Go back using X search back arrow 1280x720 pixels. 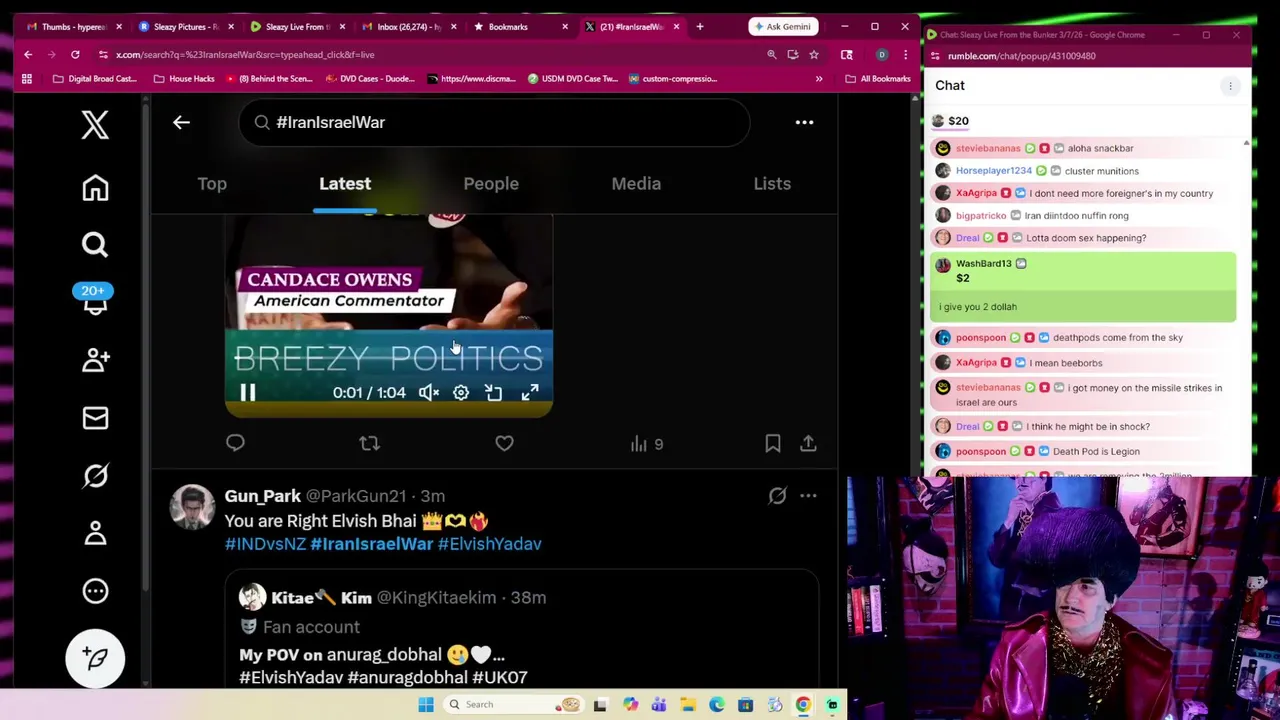pyautogui.click(x=181, y=122)
